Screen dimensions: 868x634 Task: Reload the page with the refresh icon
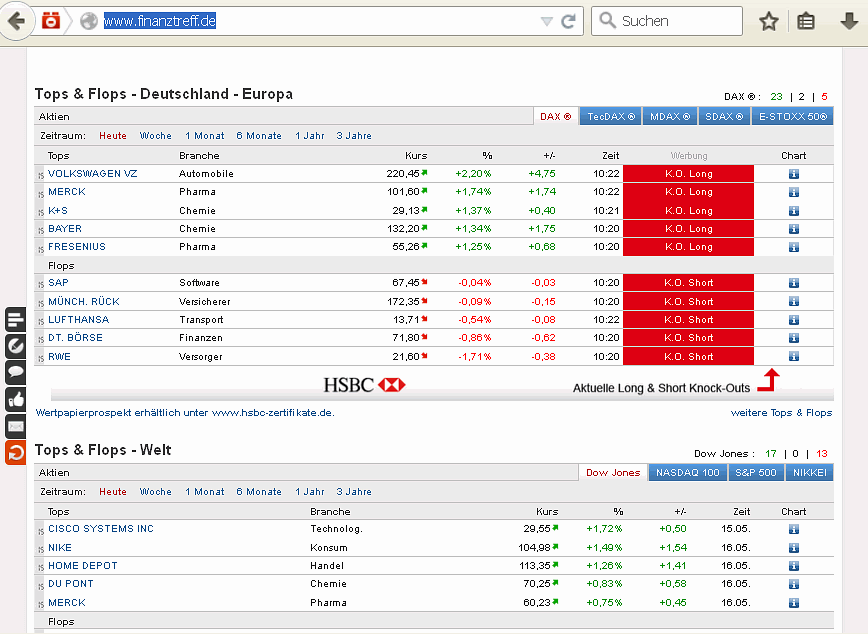568,22
